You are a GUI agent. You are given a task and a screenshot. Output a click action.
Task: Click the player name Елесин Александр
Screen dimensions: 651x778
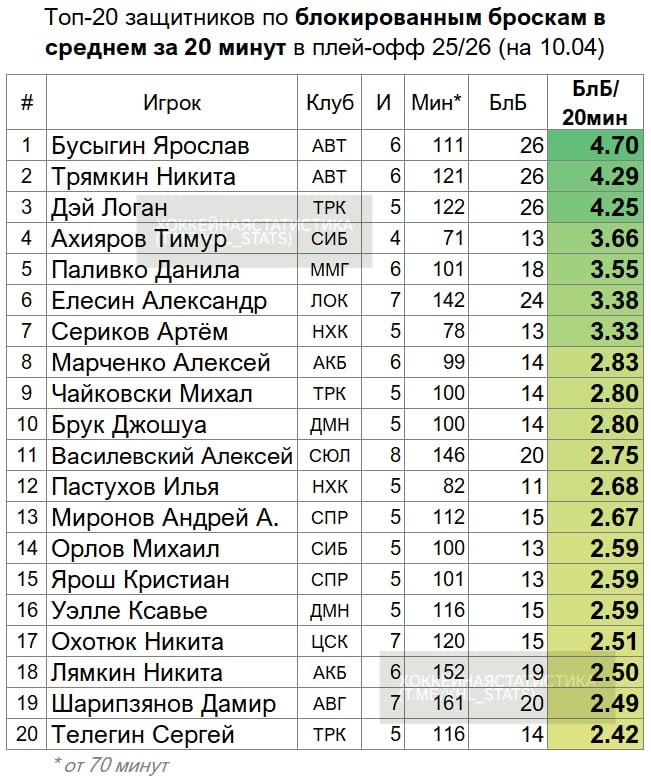tap(159, 301)
